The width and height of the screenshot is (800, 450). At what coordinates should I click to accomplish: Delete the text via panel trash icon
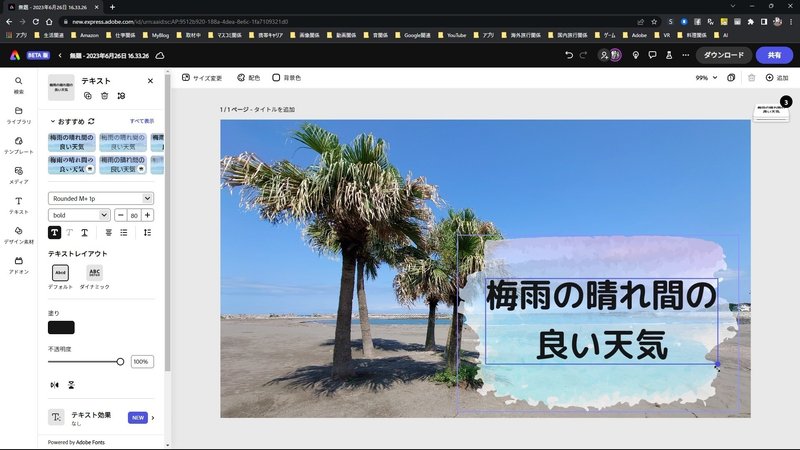click(105, 96)
